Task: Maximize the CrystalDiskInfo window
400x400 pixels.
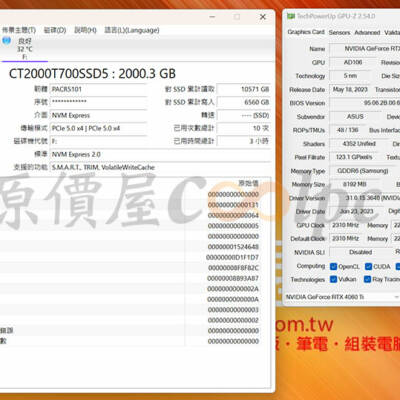Action: point(237,17)
